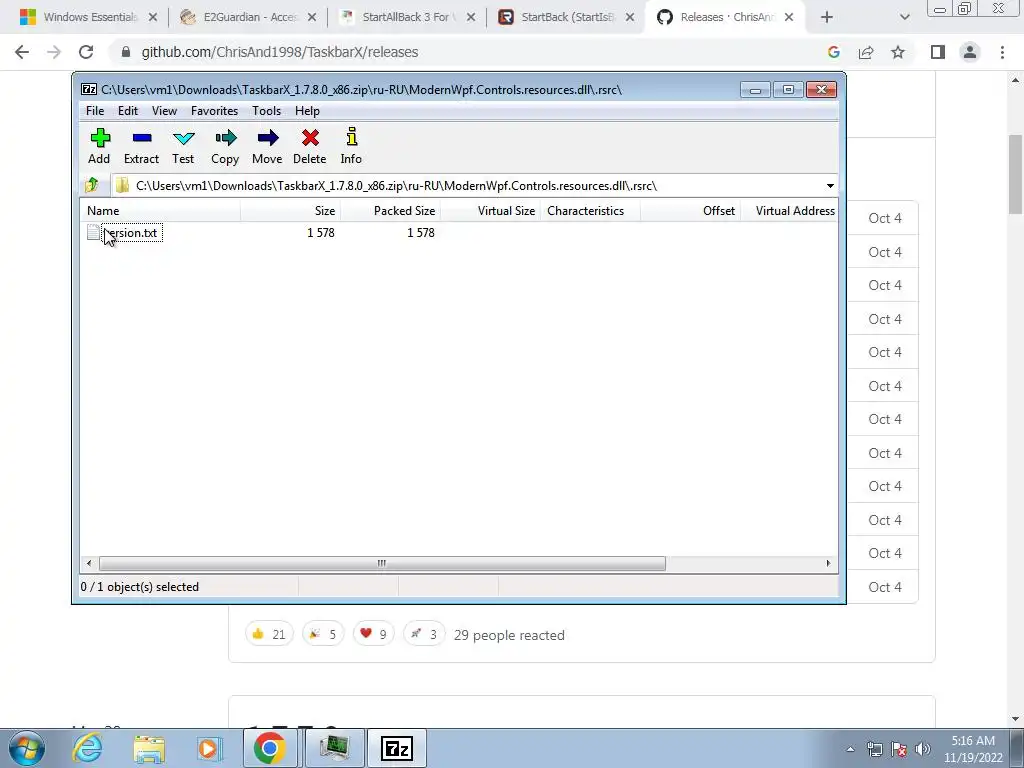Screen dimensions: 1024x768
Task: Click the volume speaker tray icon
Action: tap(923, 749)
